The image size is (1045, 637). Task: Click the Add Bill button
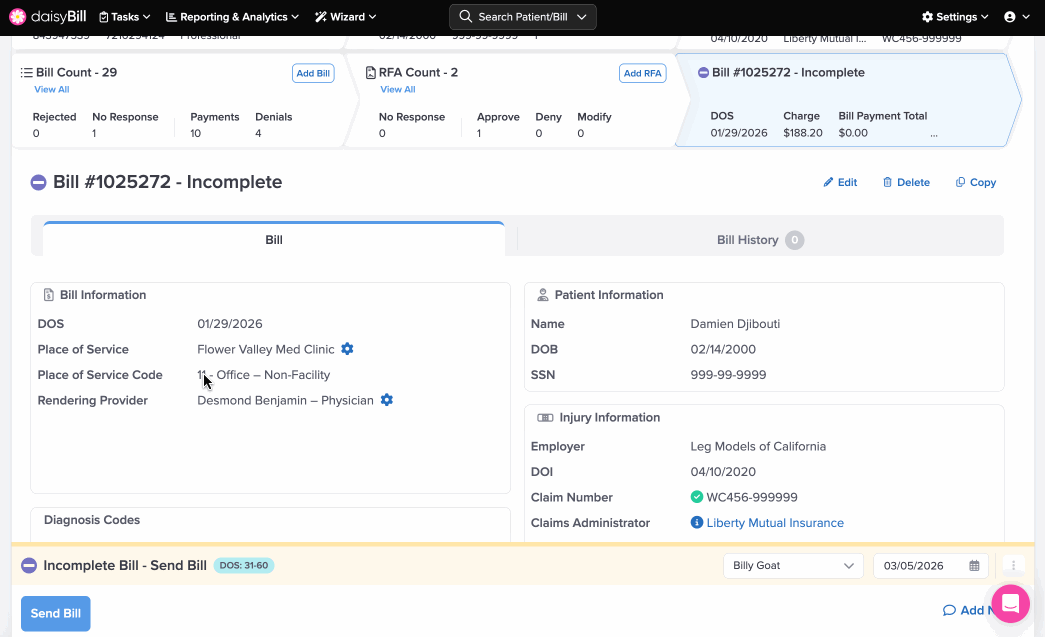coord(313,73)
